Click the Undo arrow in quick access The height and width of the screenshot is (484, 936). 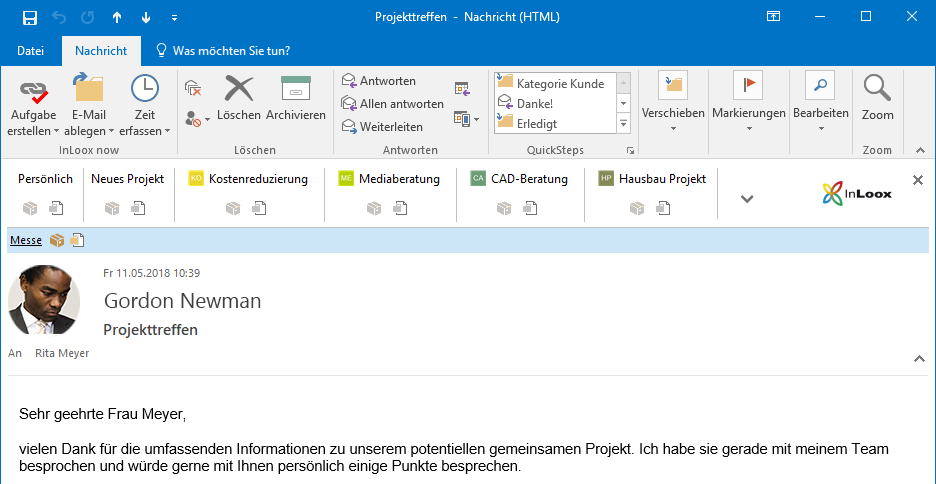(x=59, y=17)
